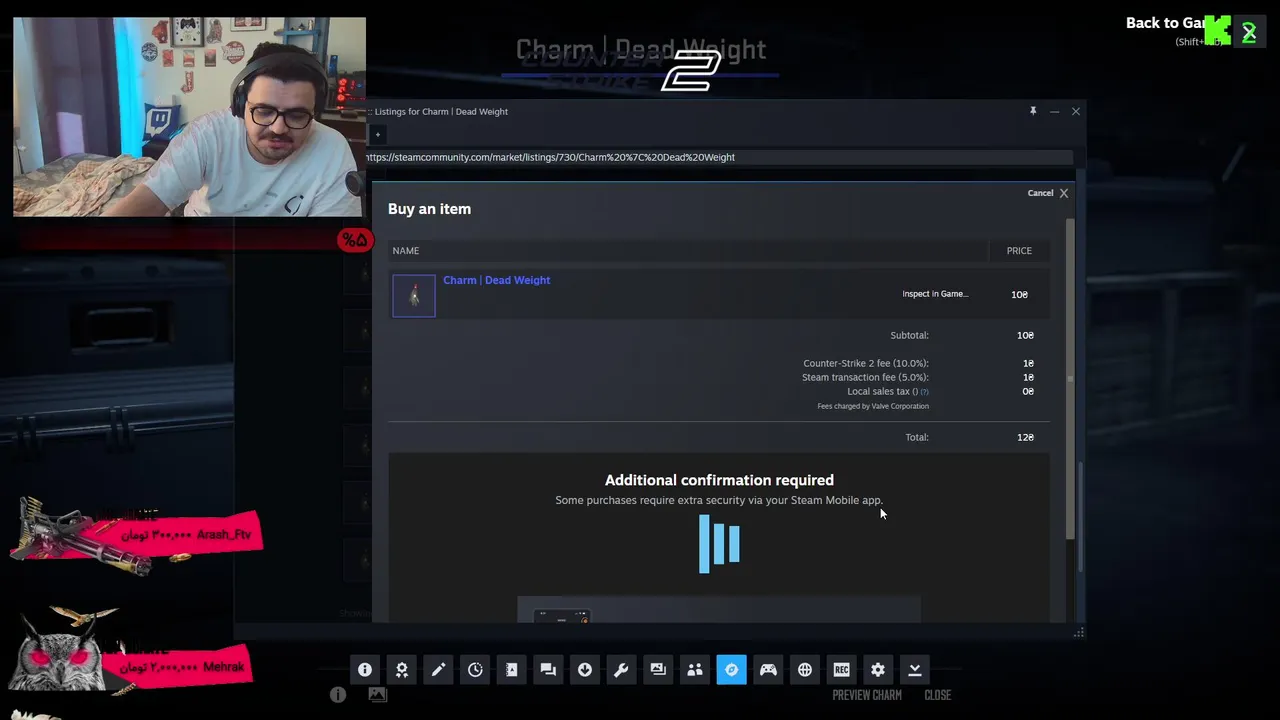Screen dimensions: 1280x720
Task: Open the downloads arrow icon
Action: (585, 670)
